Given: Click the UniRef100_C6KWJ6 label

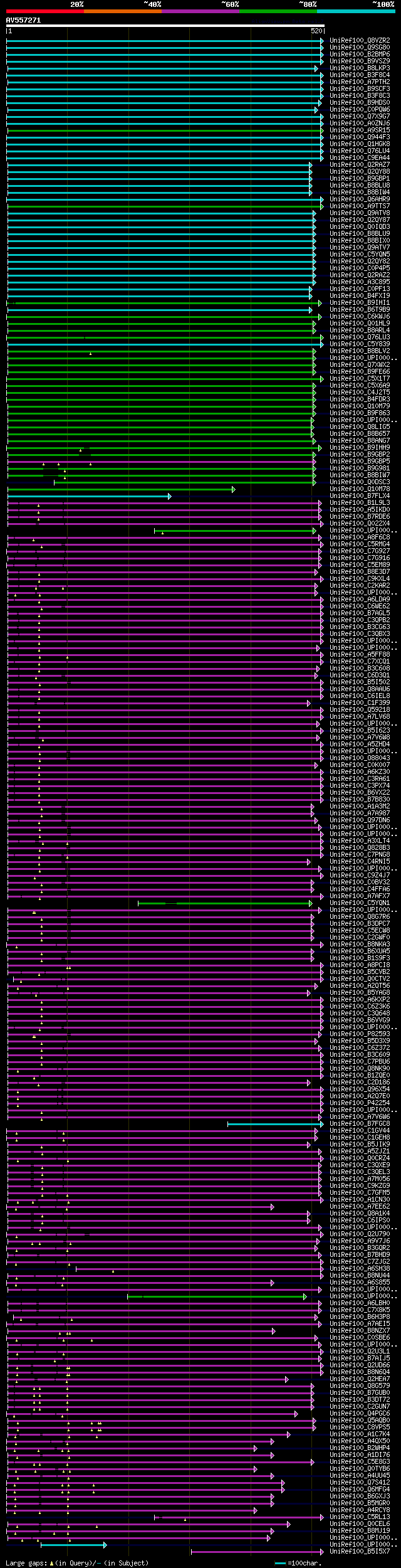Looking at the screenshot, I should [360, 317].
